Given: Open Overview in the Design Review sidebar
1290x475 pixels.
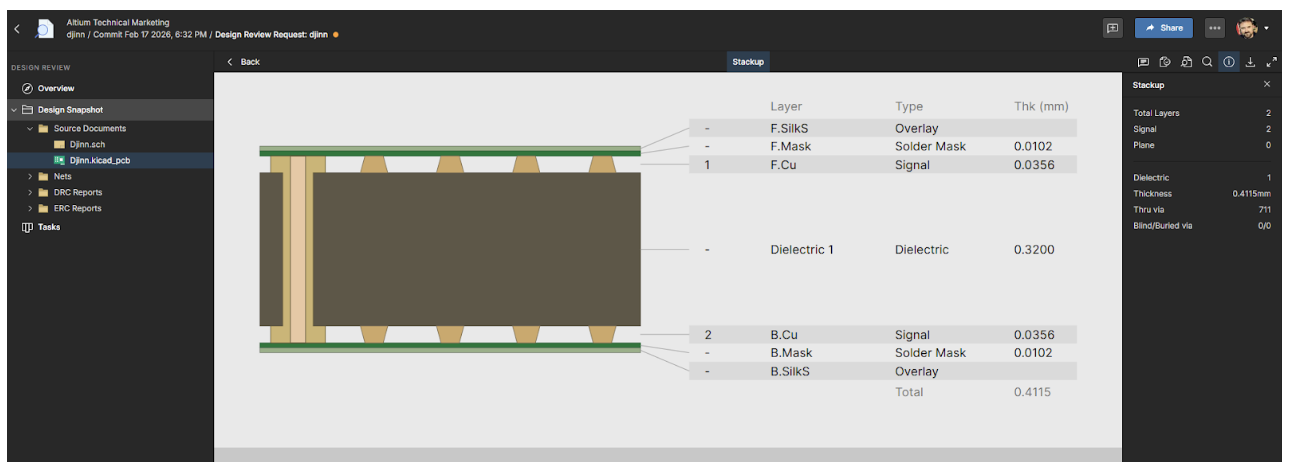Looking at the screenshot, I should (55, 88).
